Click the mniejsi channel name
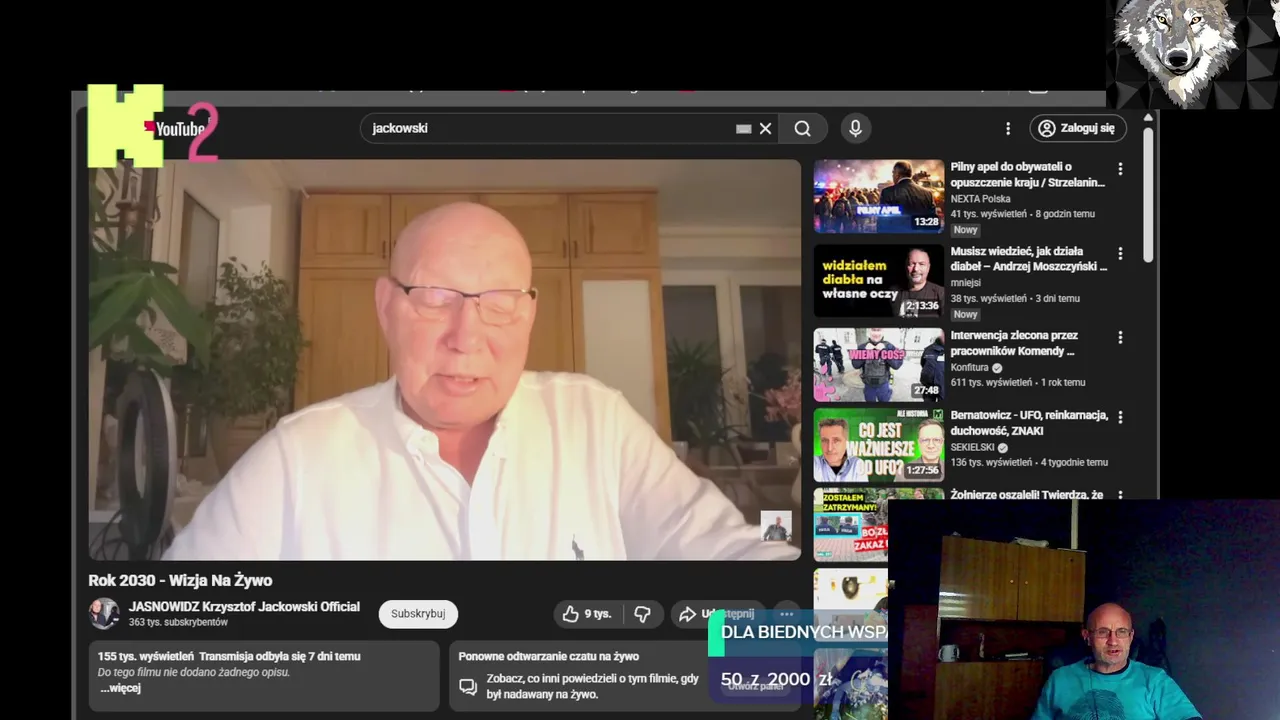 966,283
